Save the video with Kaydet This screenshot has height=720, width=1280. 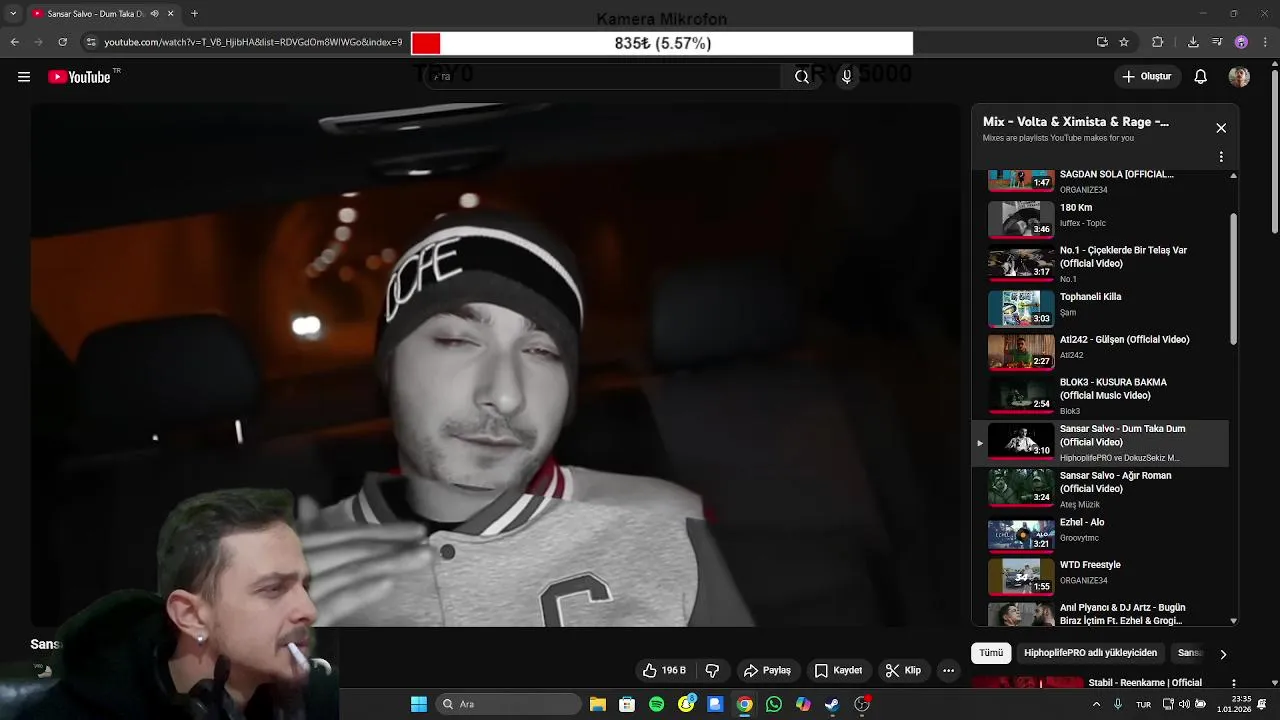(x=838, y=670)
